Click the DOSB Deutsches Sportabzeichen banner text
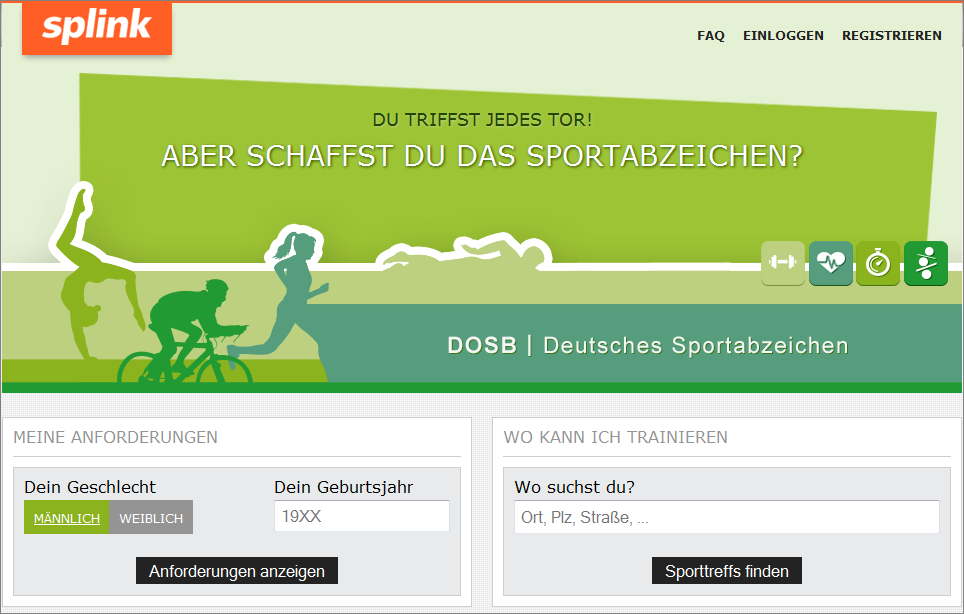This screenshot has width=964, height=614. point(648,345)
